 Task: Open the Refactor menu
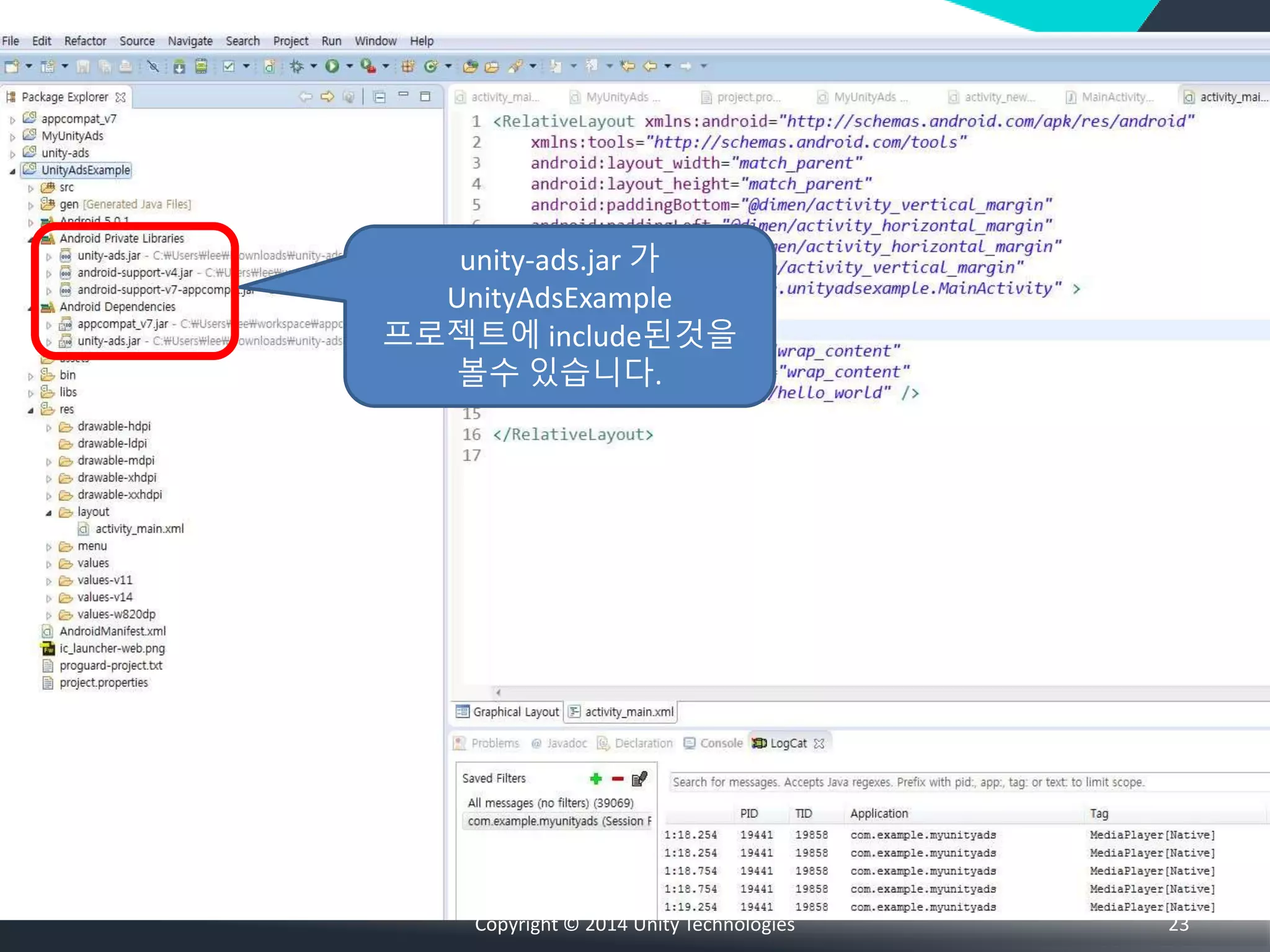tap(85, 41)
